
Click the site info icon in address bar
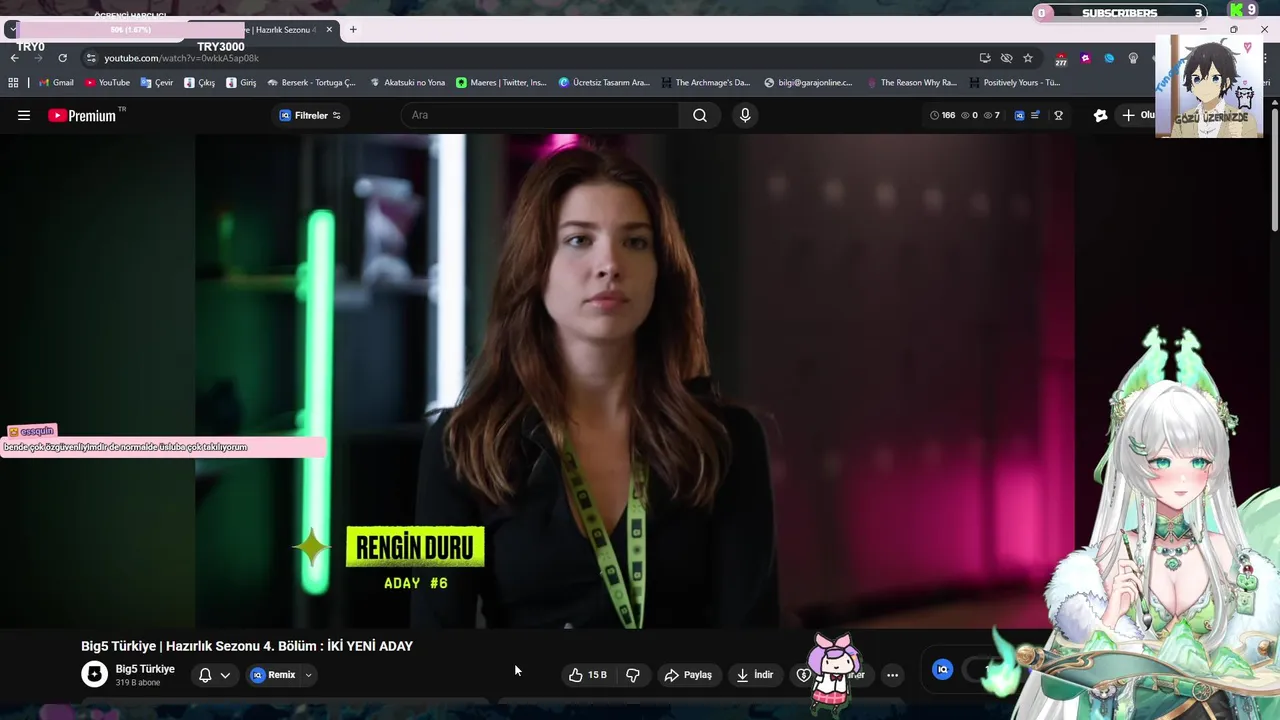[91, 58]
